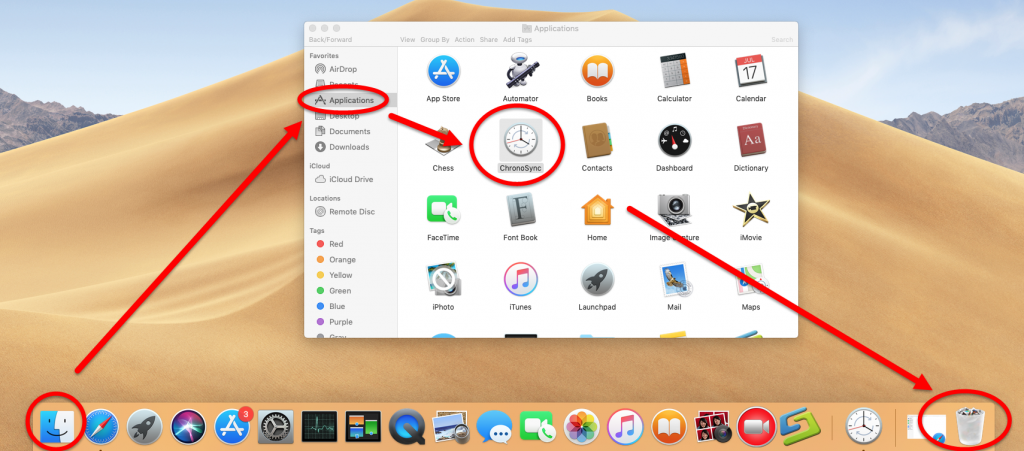The image size is (1024, 451).
Task: Open the Trash in the Dock
Action: click(971, 426)
